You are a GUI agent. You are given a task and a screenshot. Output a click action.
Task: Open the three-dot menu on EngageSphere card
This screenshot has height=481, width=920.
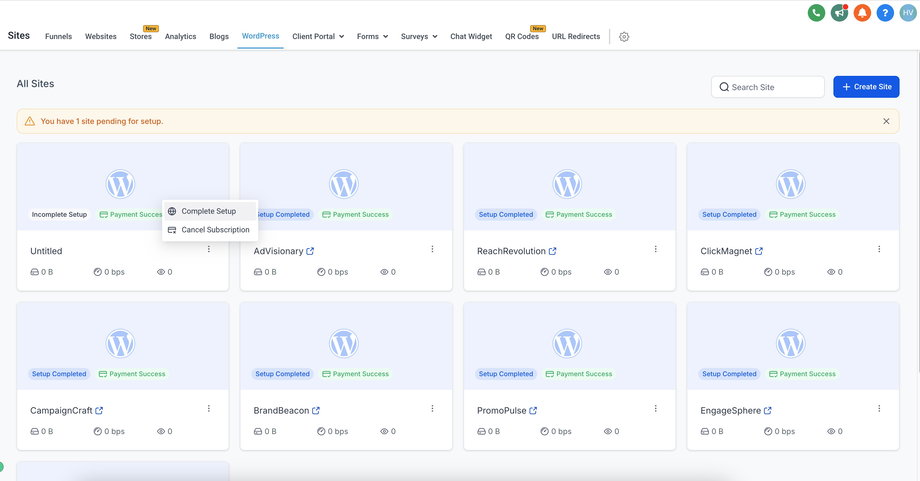point(879,409)
